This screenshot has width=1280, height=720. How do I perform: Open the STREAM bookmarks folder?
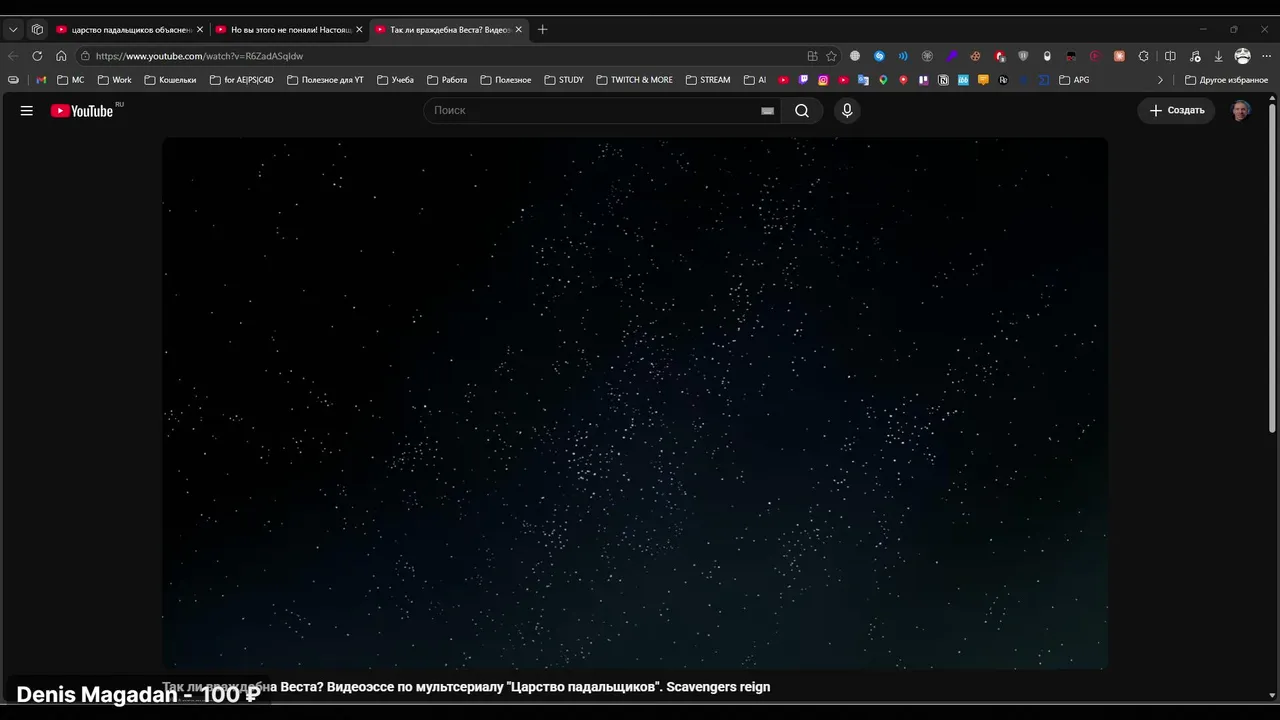click(x=708, y=80)
